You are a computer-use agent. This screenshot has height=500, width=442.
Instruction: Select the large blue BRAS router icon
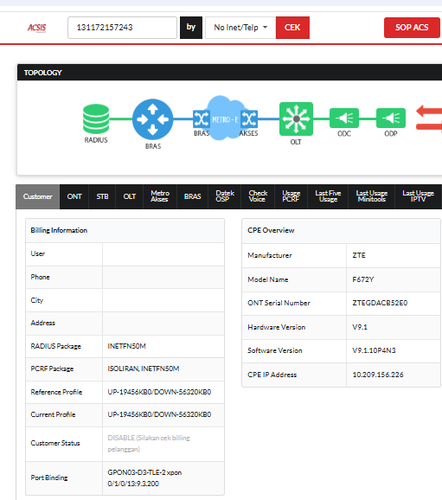[x=153, y=119]
